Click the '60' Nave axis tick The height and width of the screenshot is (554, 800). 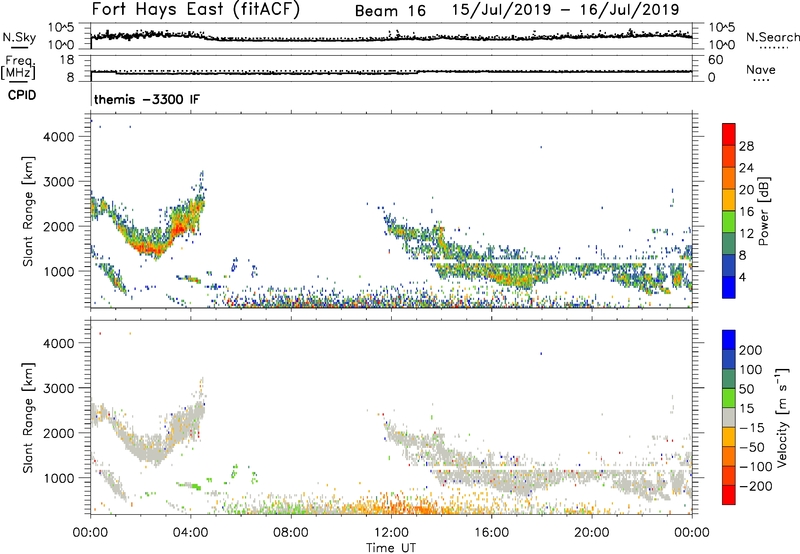click(x=715, y=60)
